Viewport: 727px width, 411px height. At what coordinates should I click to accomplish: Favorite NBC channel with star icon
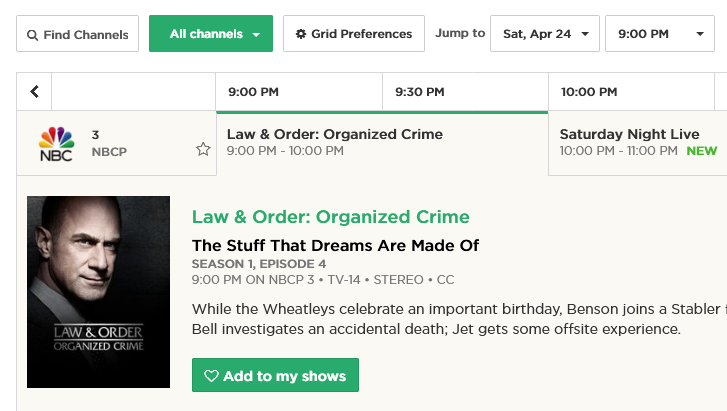(x=203, y=149)
